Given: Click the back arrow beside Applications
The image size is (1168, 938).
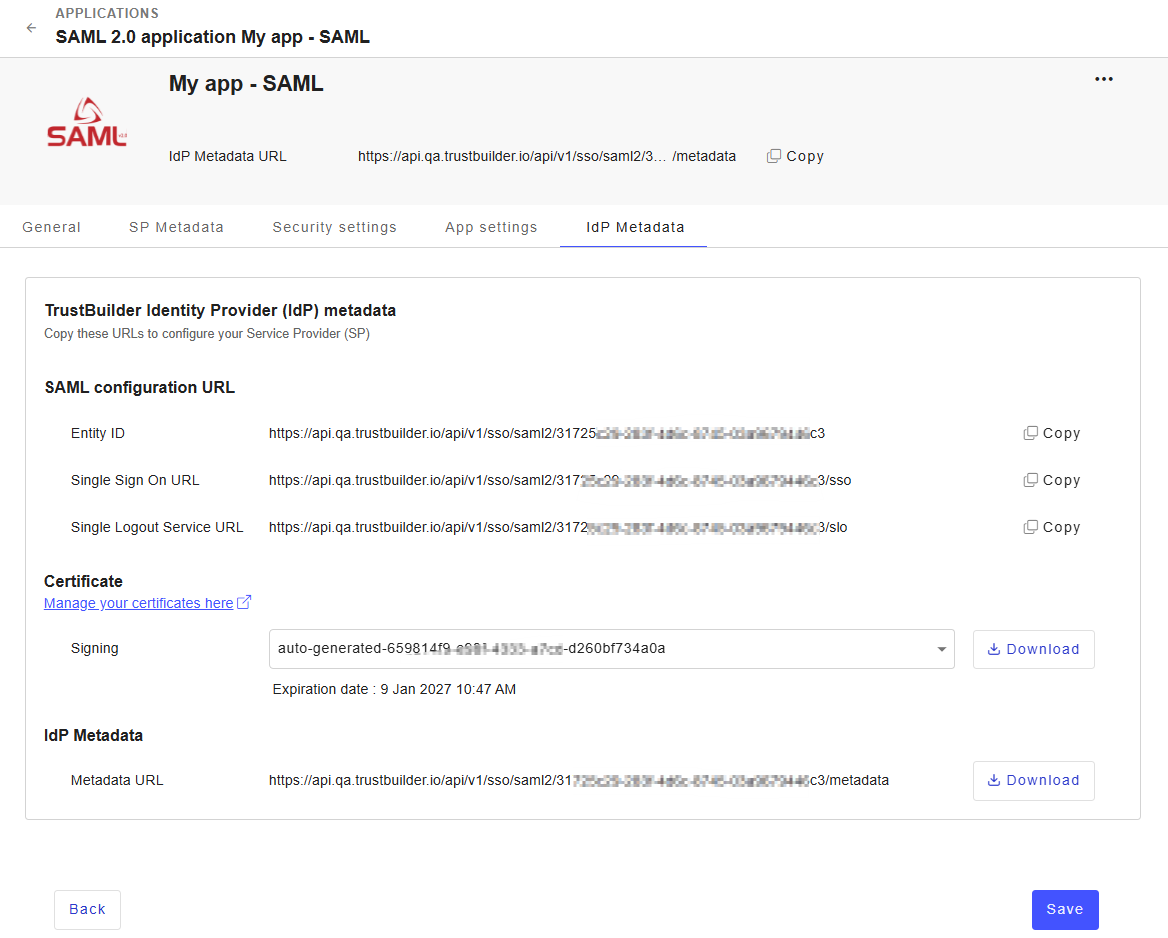Looking at the screenshot, I should [x=31, y=28].
